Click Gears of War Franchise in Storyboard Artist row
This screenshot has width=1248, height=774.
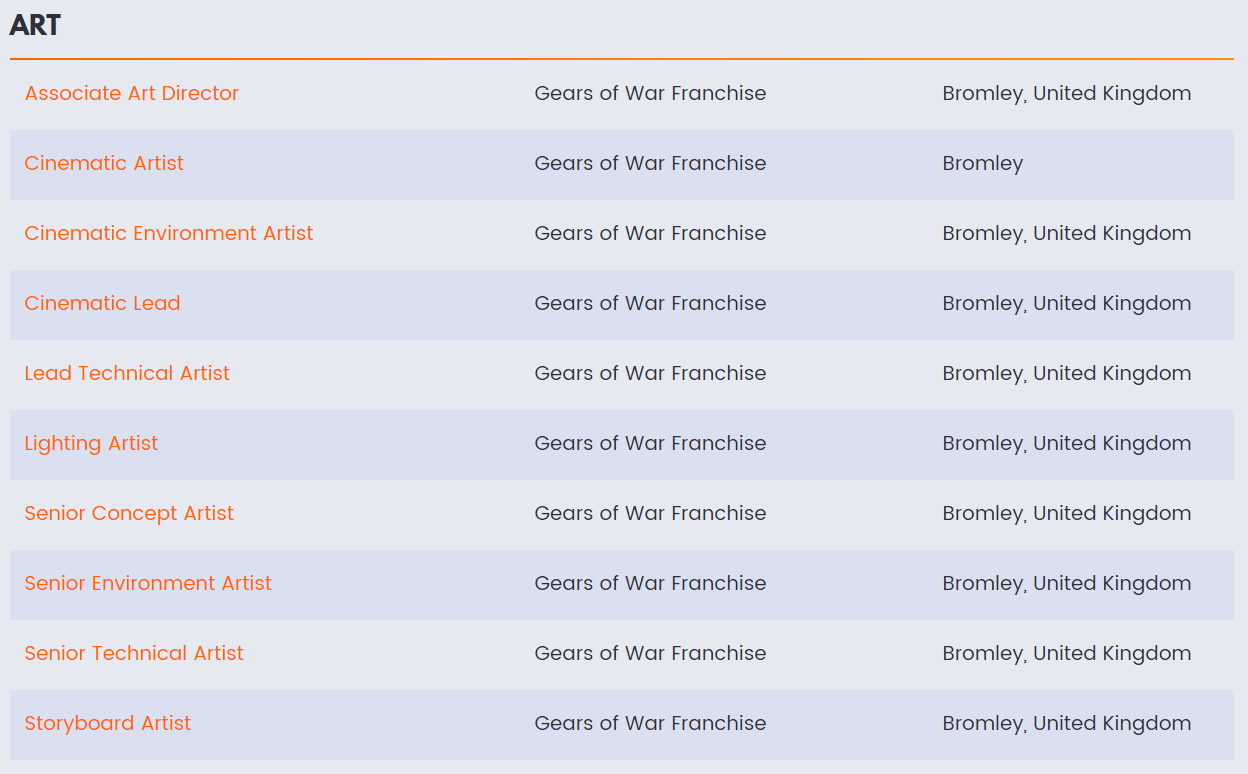(650, 723)
